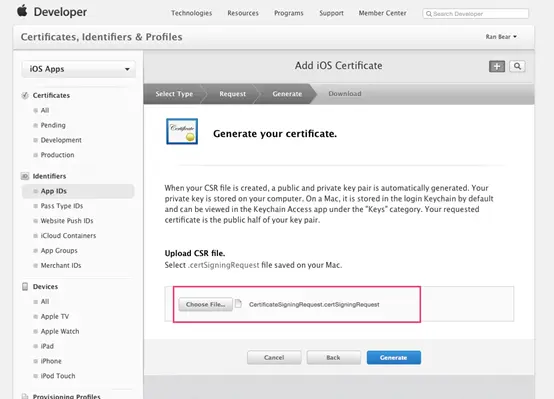The image size is (554, 399).
Task: Click the Upload CSR file heading
Action: (x=195, y=253)
